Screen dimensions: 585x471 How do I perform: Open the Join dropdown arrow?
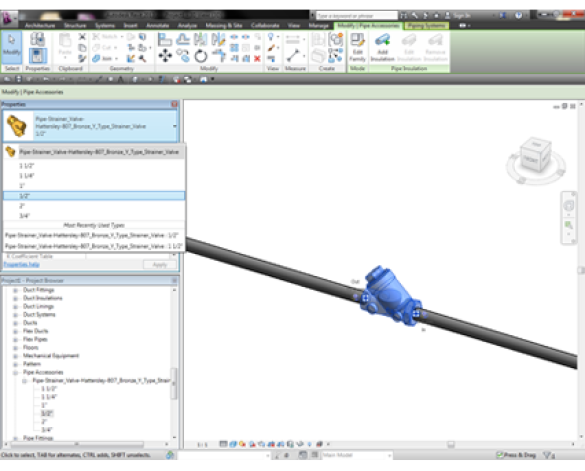(117, 59)
